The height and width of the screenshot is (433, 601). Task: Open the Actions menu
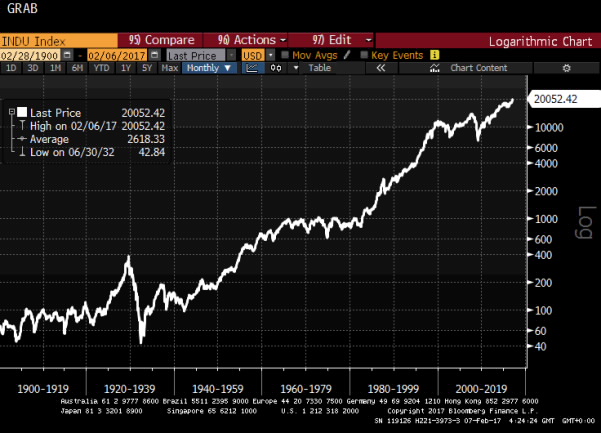point(242,41)
